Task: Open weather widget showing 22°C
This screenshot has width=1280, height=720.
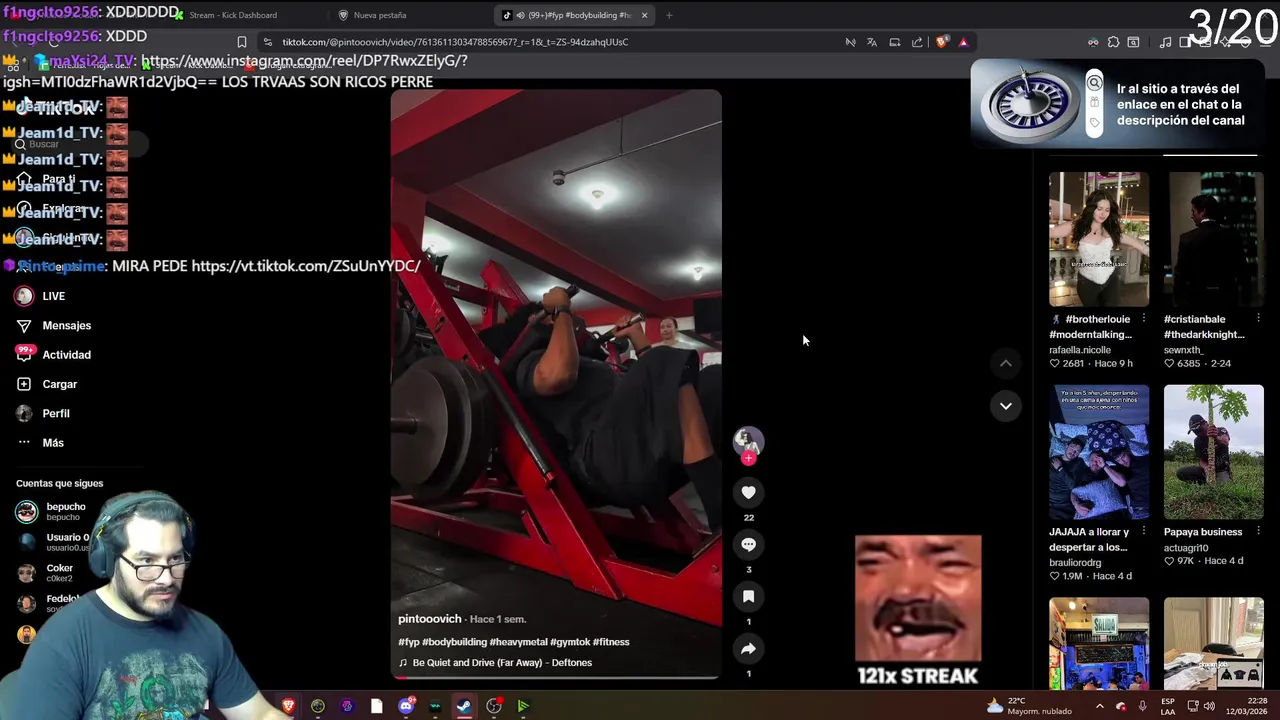Action: [1028, 706]
